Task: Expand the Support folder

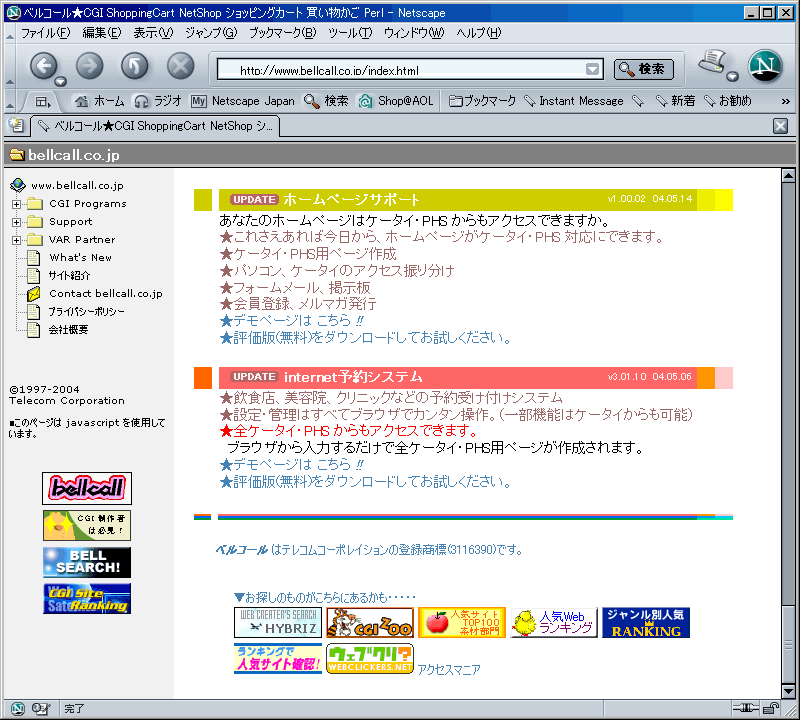Action: pyautogui.click(x=16, y=222)
